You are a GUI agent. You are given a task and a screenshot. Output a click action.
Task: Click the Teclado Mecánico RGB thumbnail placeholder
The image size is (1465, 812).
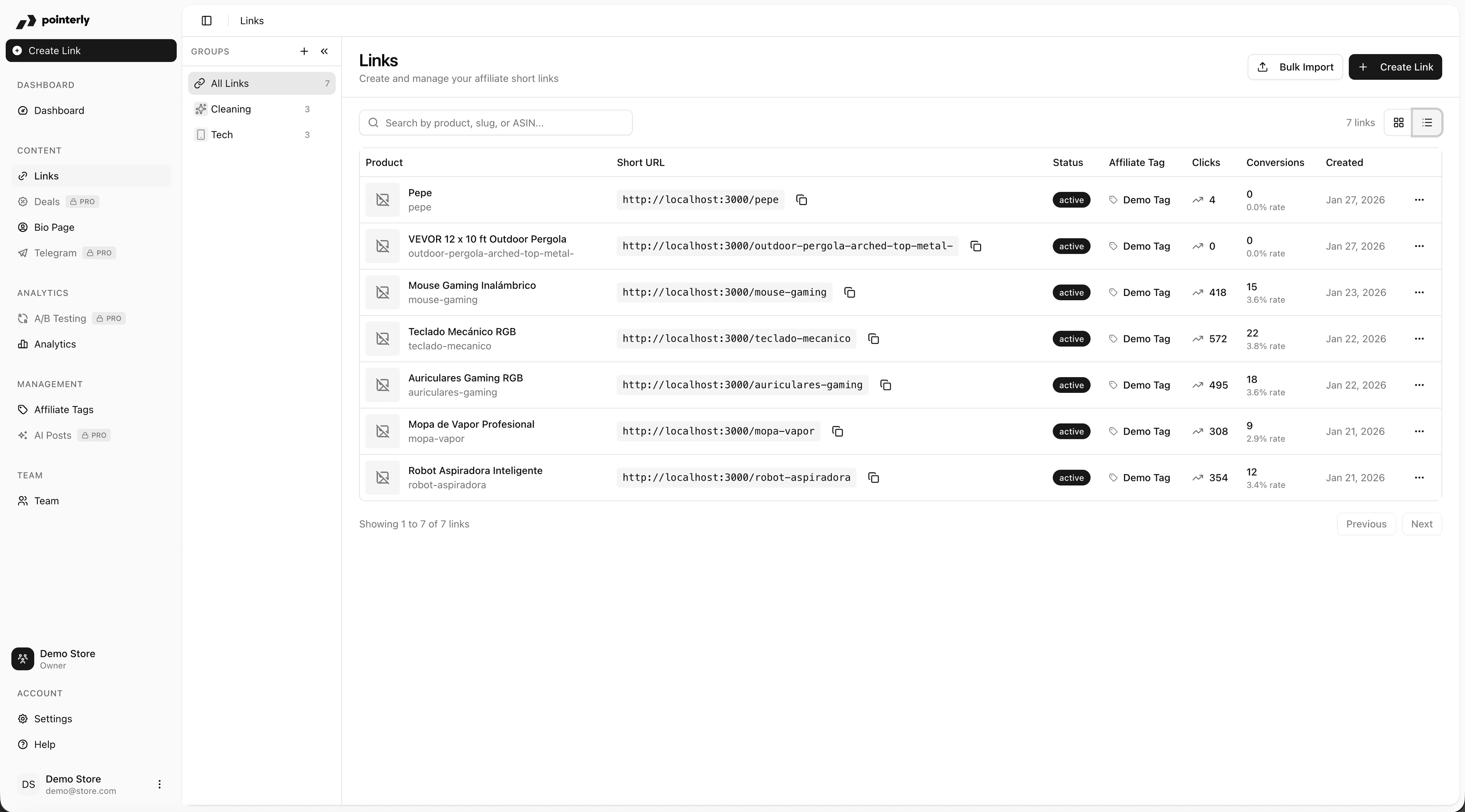click(x=383, y=339)
